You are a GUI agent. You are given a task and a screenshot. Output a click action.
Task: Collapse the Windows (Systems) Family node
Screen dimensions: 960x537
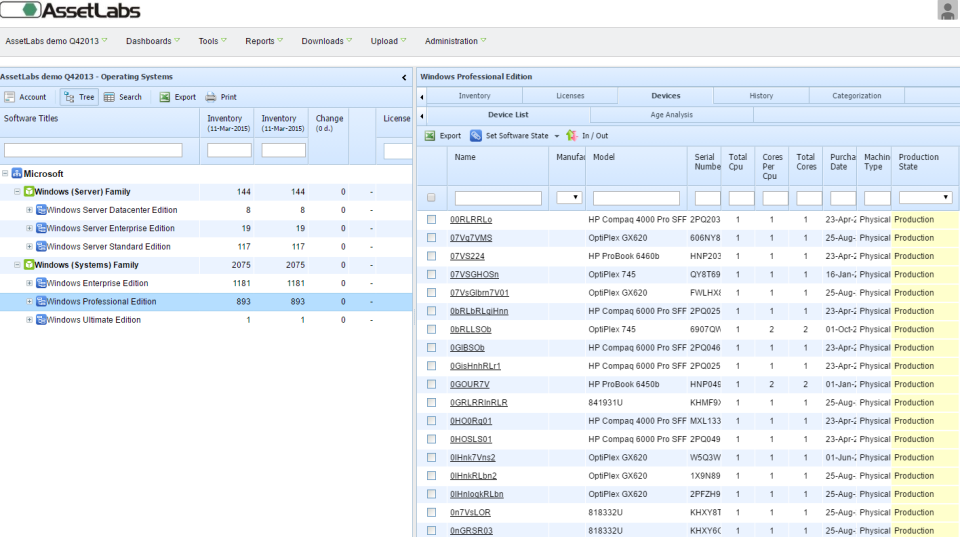pyautogui.click(x=17, y=265)
